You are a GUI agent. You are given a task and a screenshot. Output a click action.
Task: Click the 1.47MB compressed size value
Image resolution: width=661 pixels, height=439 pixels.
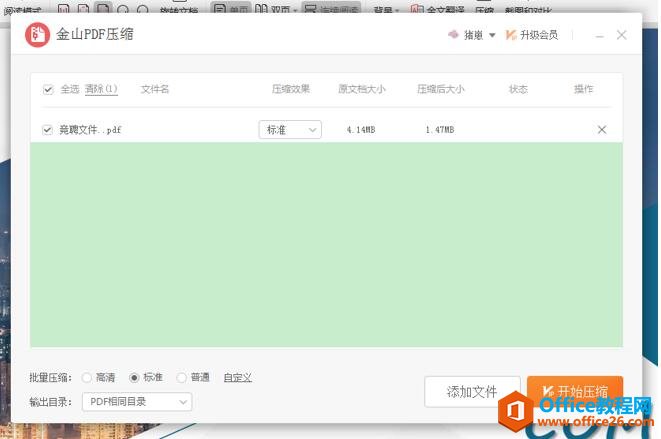pos(440,129)
